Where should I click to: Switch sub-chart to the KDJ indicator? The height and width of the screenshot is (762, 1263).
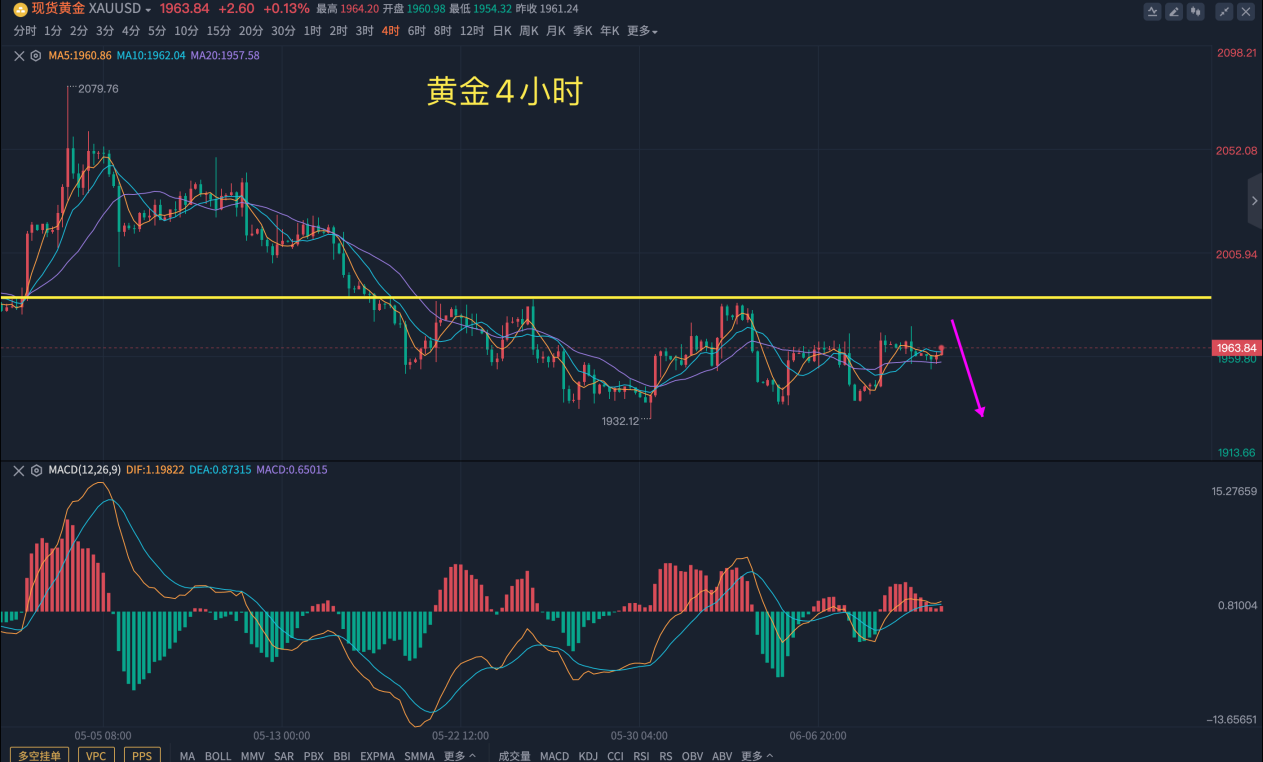(588, 756)
